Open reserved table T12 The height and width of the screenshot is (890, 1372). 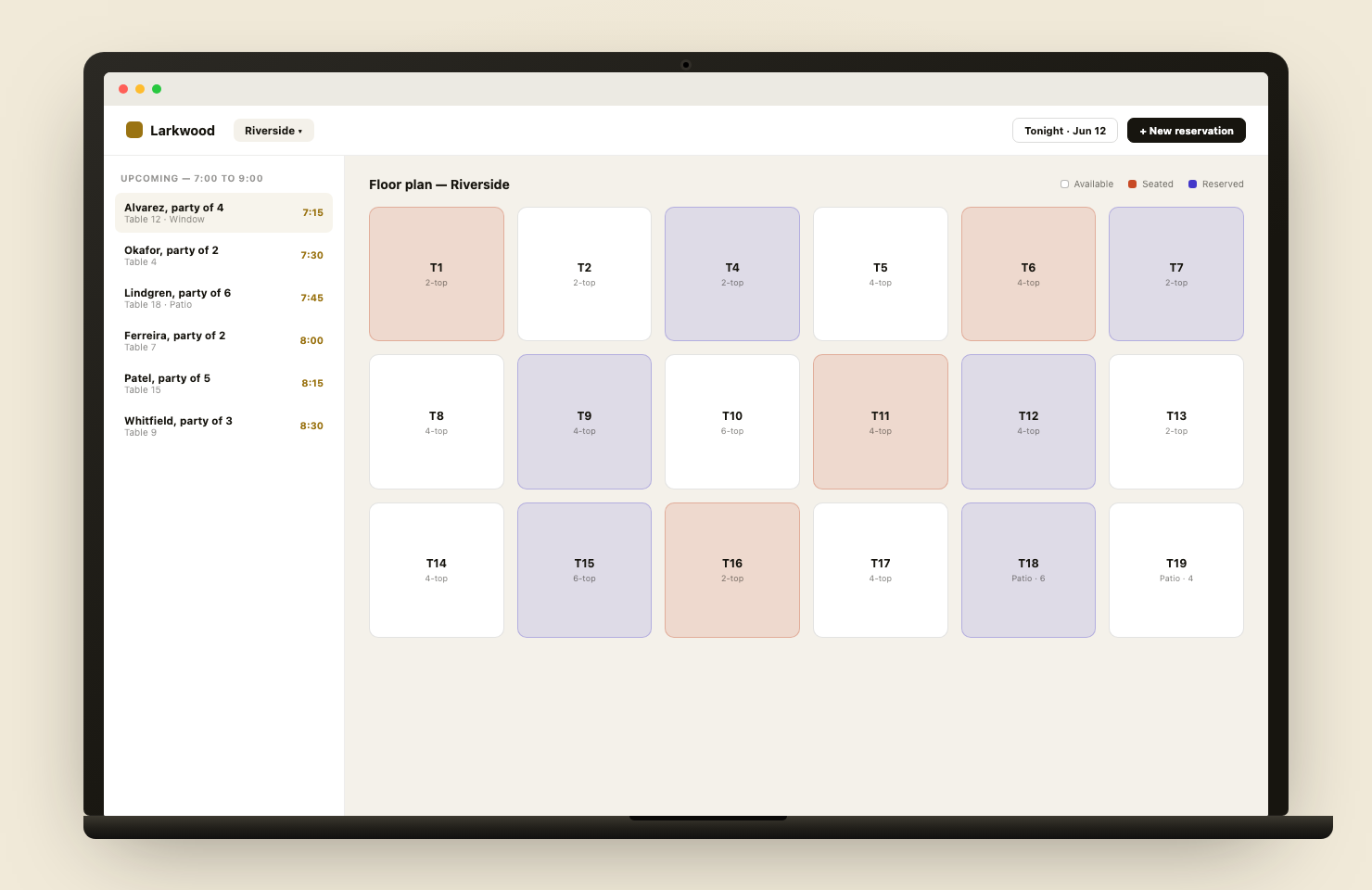tap(1028, 422)
